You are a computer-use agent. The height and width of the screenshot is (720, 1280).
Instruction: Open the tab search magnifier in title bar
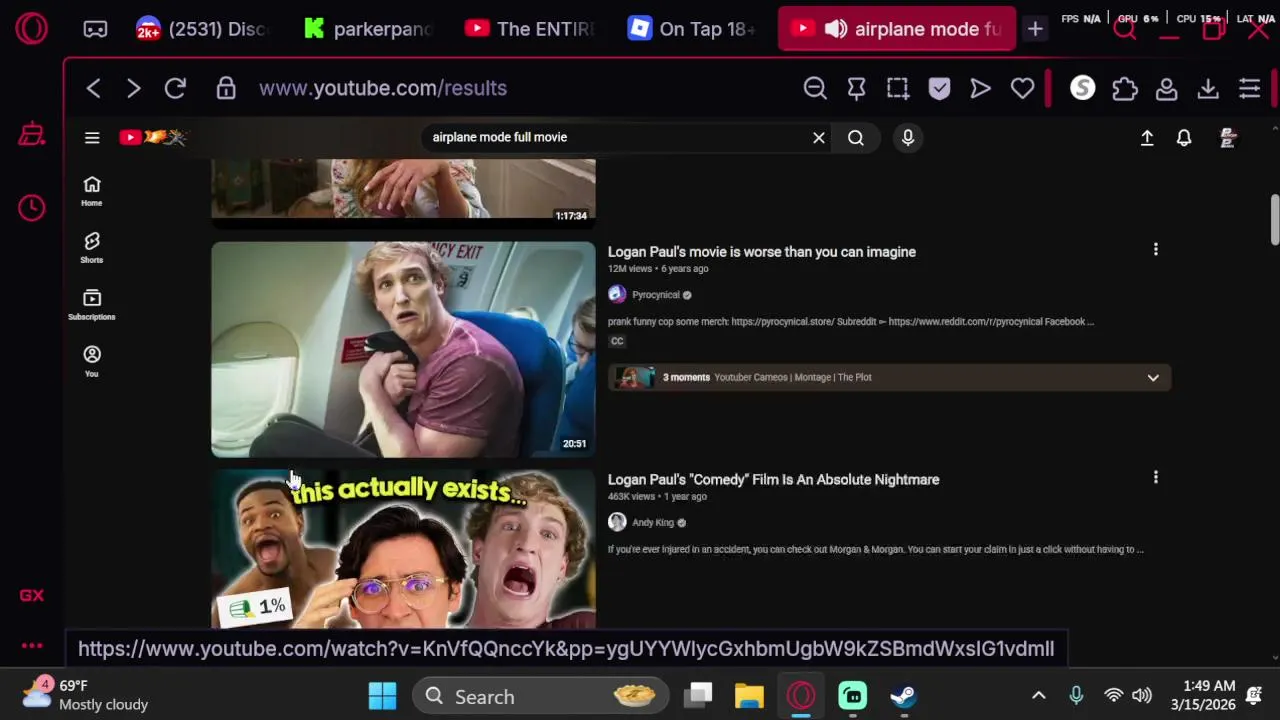coord(1125,29)
